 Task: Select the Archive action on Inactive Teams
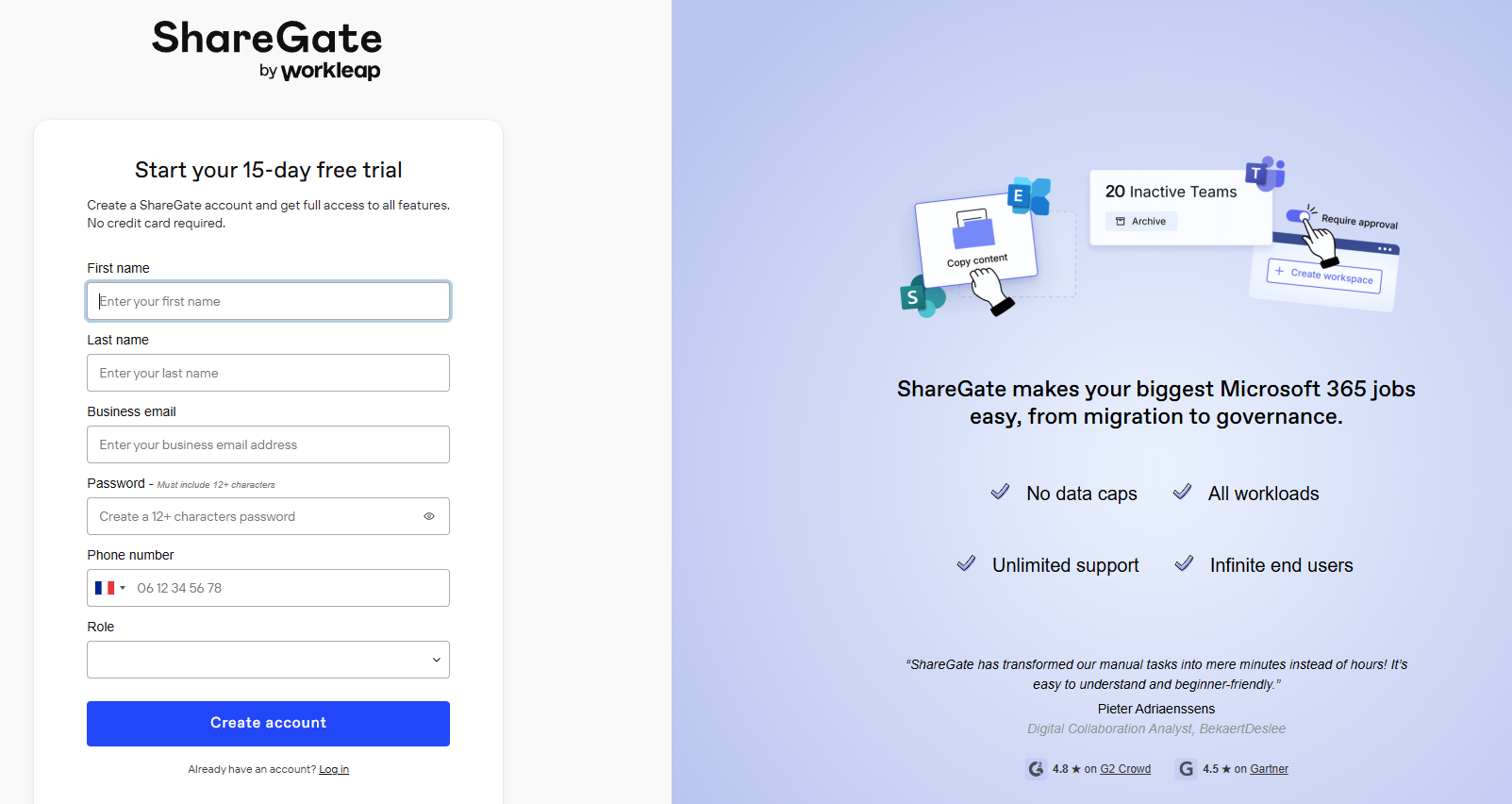tap(1139, 221)
